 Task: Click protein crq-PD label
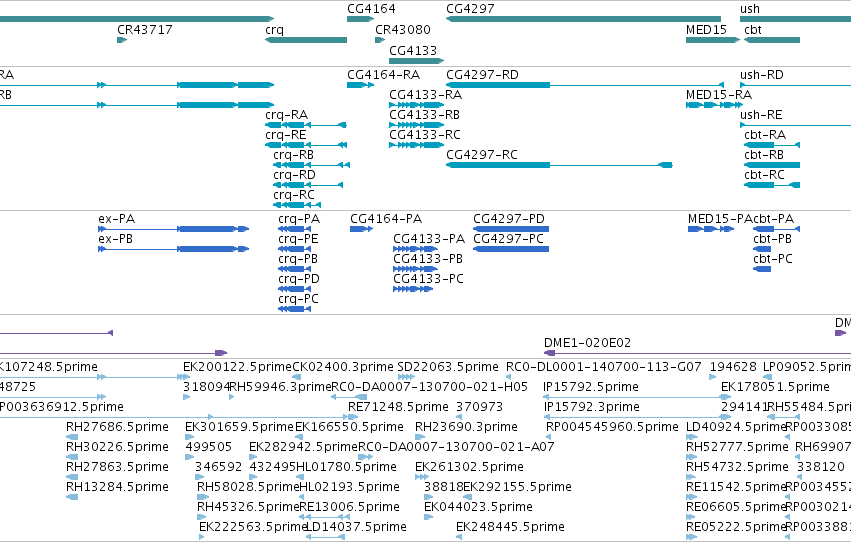[299, 279]
